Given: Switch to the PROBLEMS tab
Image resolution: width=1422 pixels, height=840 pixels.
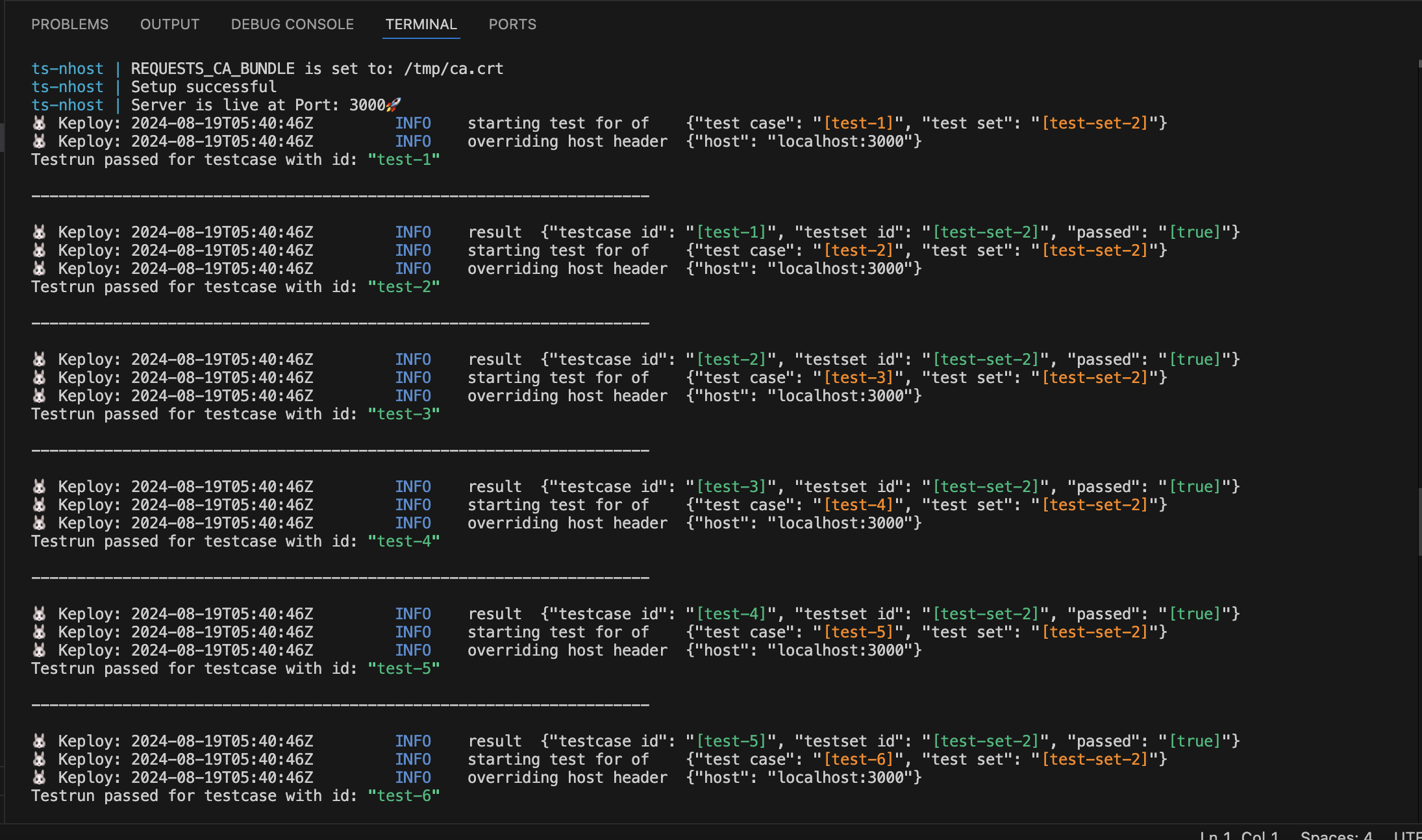Looking at the screenshot, I should pyautogui.click(x=69, y=24).
